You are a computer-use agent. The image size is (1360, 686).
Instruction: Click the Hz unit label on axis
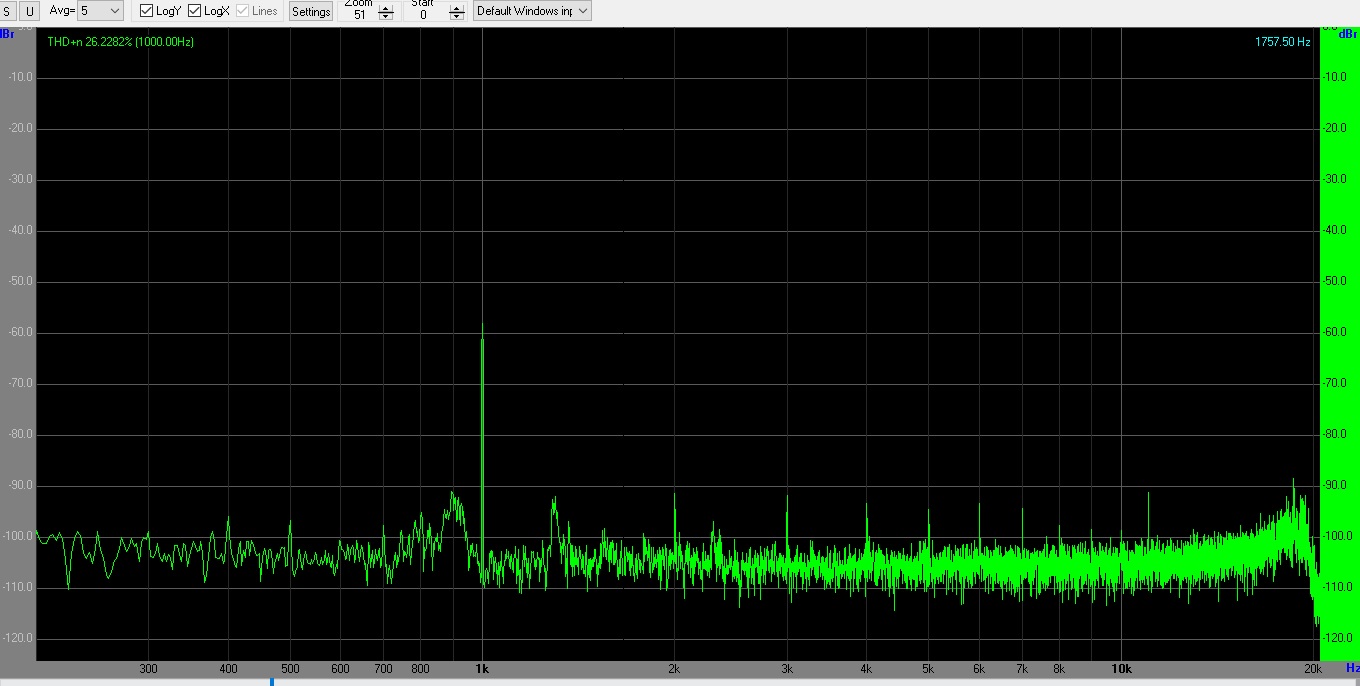(x=1352, y=667)
